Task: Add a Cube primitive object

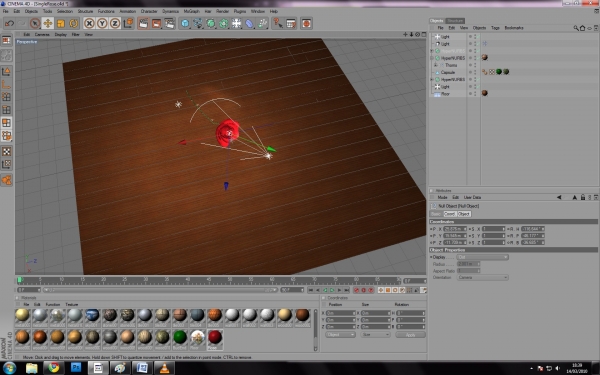Action: pos(185,24)
